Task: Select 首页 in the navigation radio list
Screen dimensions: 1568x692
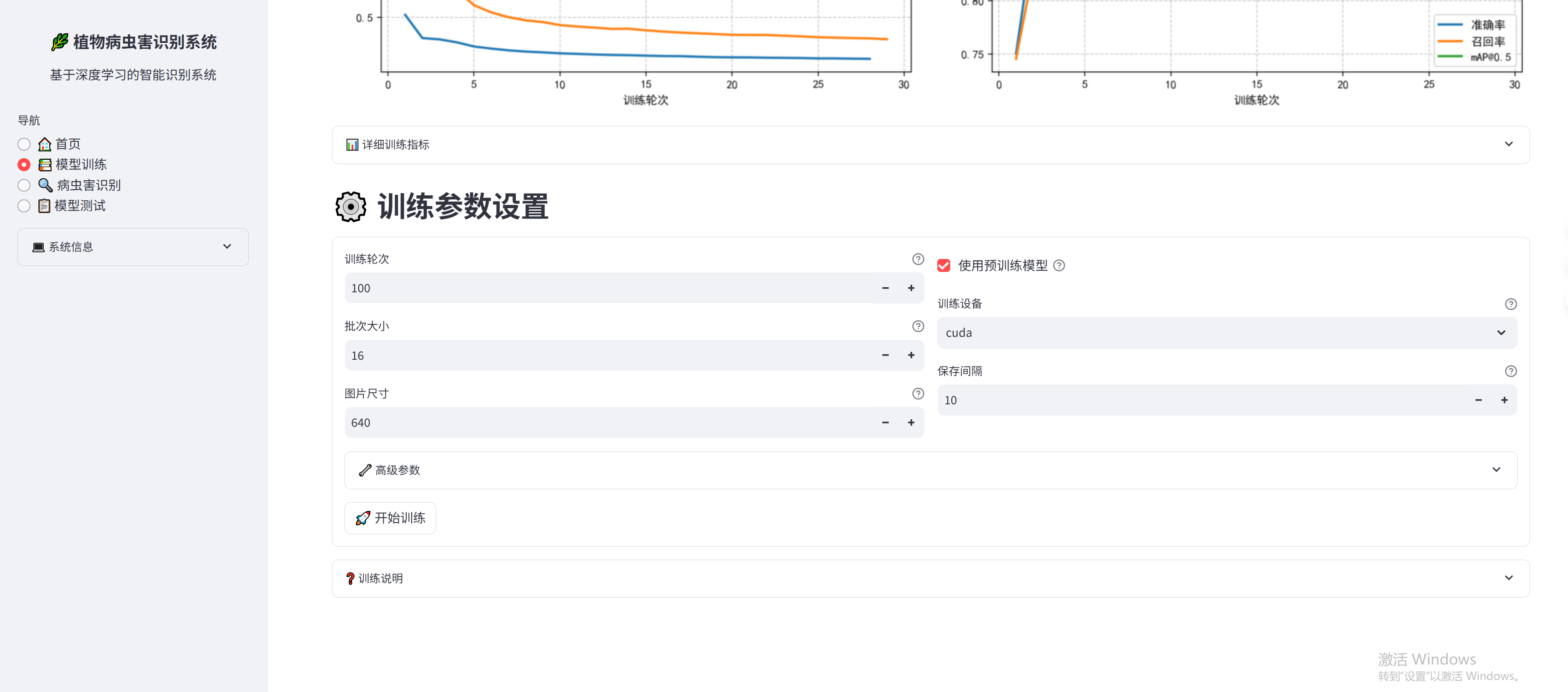Action: click(x=24, y=144)
